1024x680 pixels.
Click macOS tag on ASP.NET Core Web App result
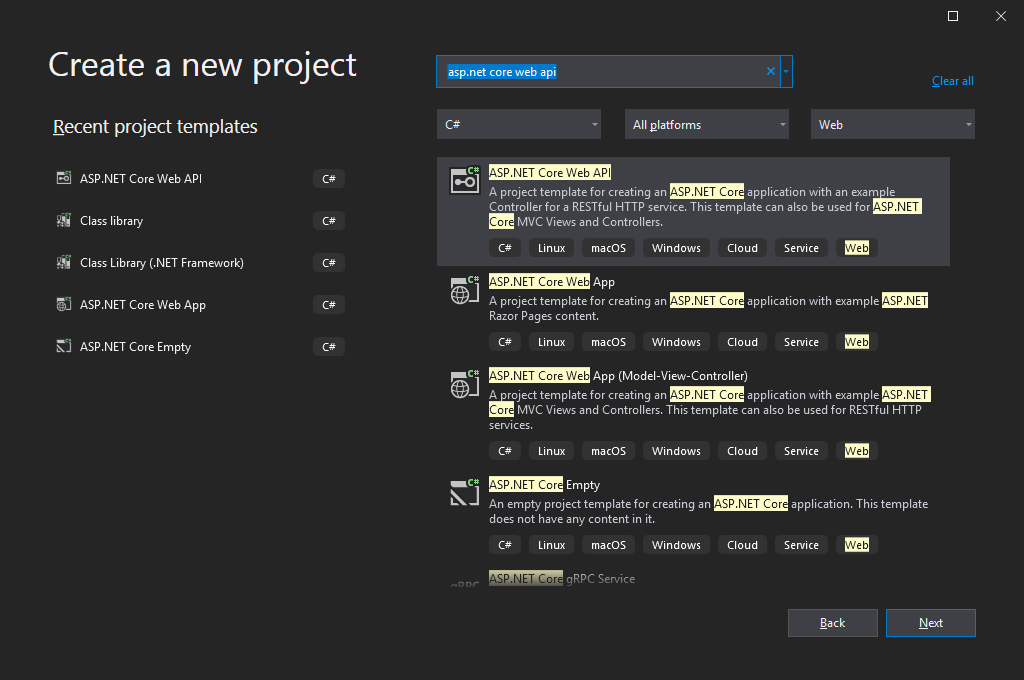tap(608, 342)
